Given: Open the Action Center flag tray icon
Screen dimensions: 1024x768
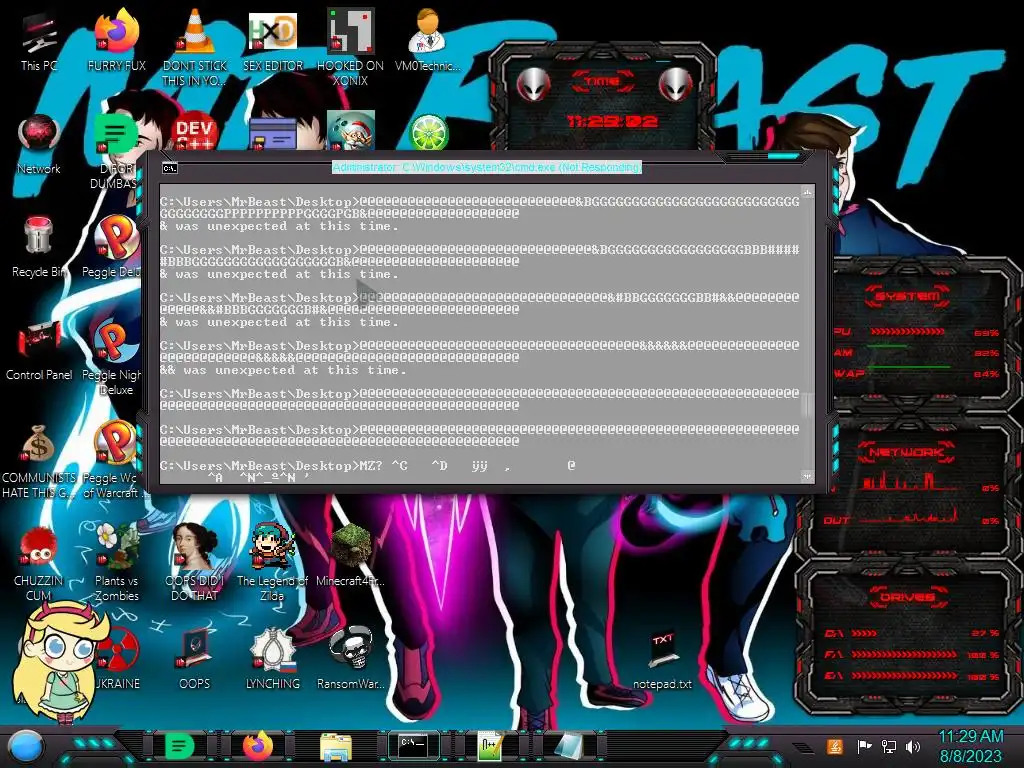Looking at the screenshot, I should coord(864,746).
